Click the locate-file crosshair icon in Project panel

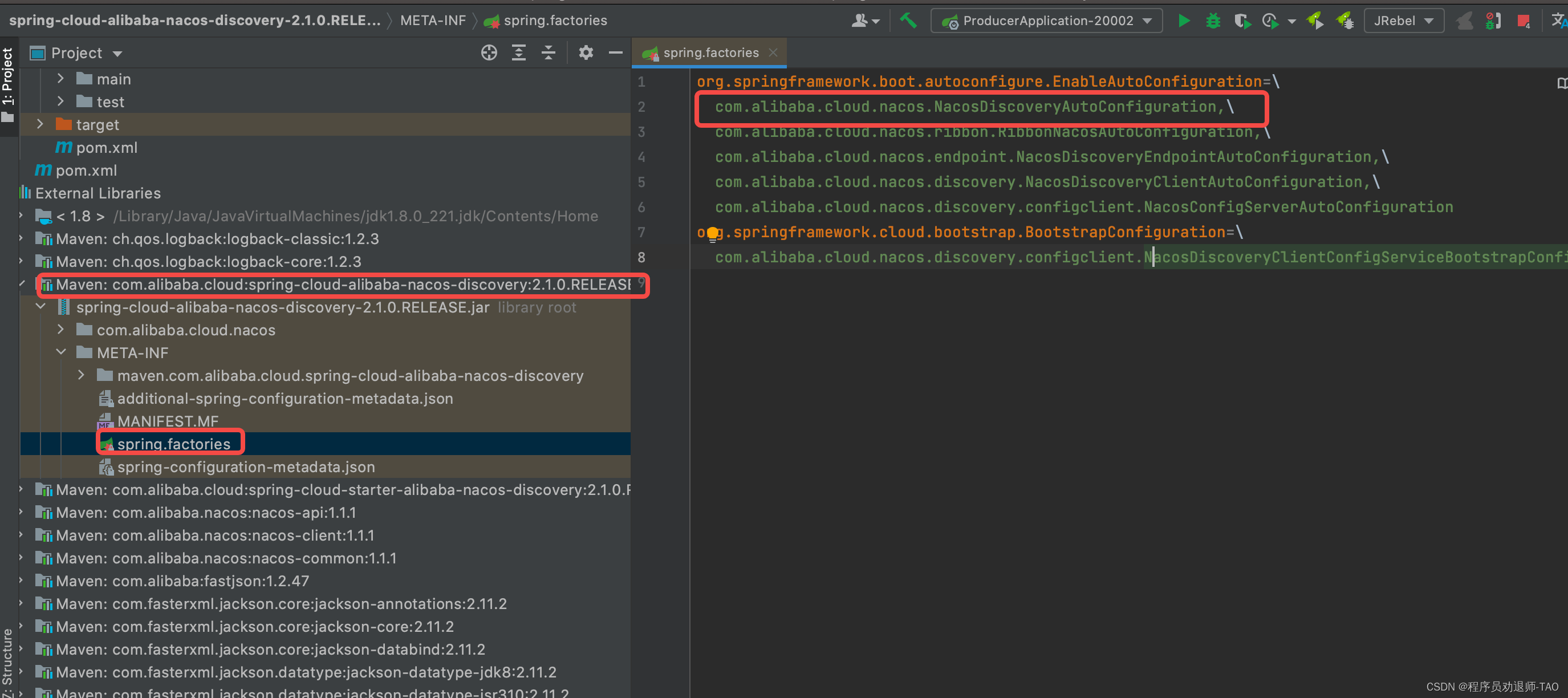(489, 53)
